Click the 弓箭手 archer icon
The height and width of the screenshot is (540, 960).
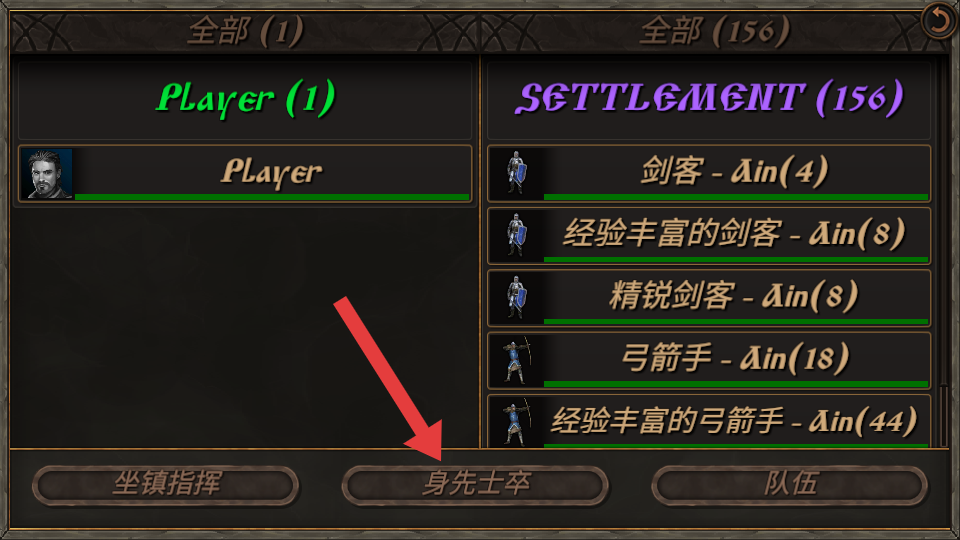tap(517, 361)
